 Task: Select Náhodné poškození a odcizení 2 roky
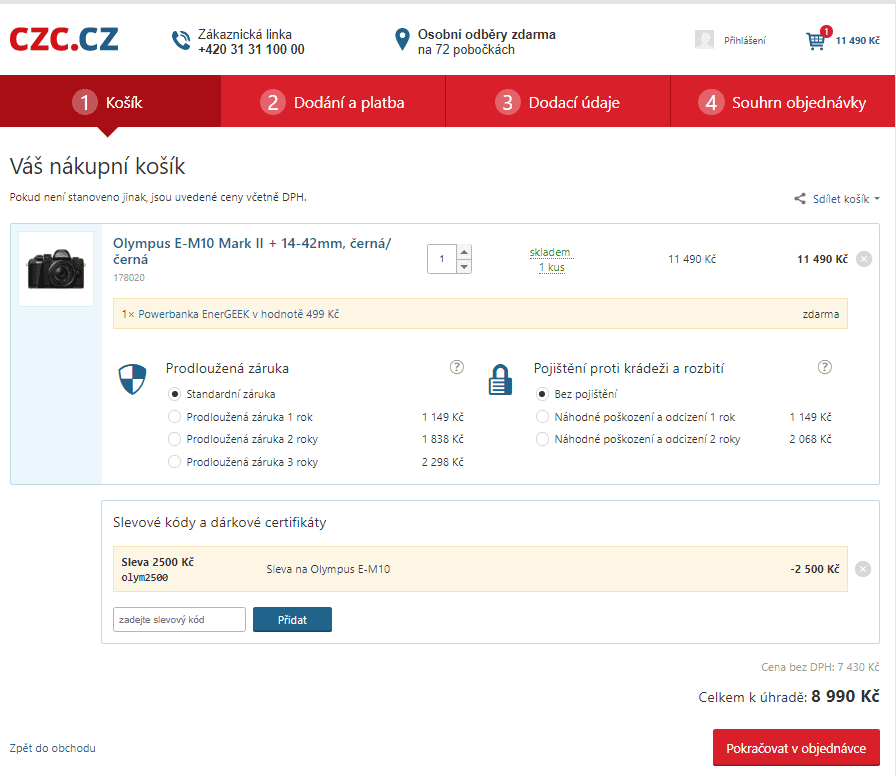[x=542, y=439]
